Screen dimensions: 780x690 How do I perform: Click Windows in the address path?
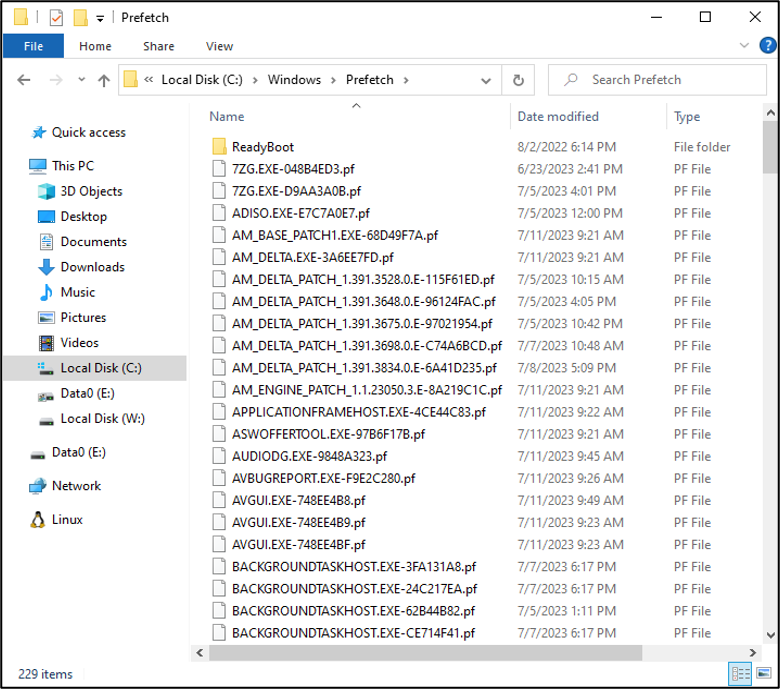294,80
